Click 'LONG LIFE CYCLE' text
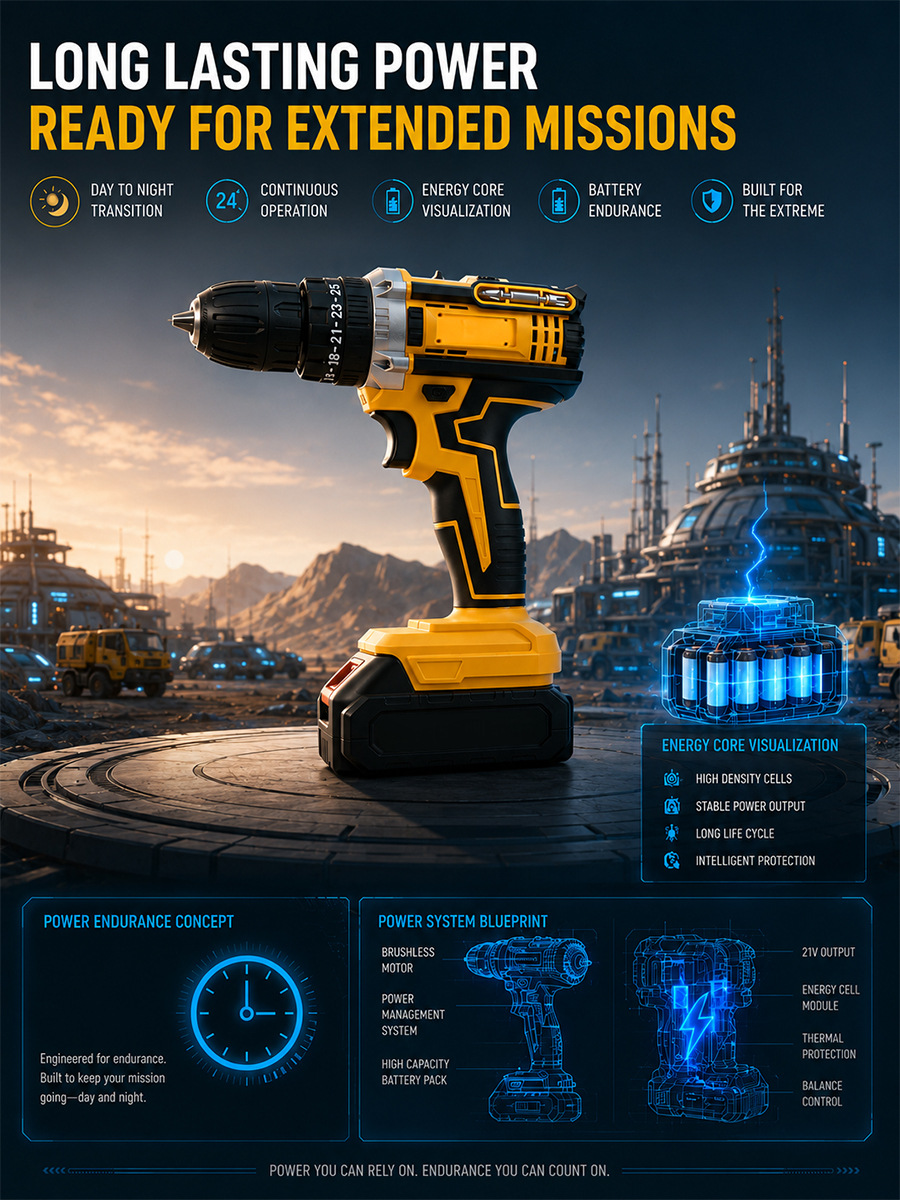 point(735,833)
